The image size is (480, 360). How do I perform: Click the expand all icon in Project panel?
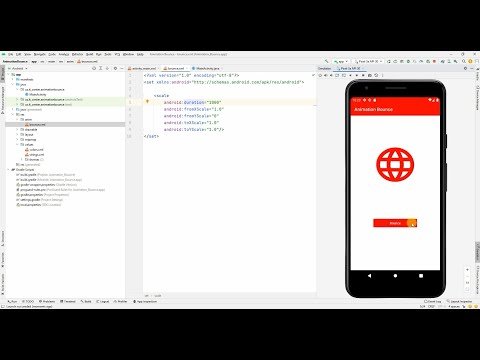pos(101,68)
